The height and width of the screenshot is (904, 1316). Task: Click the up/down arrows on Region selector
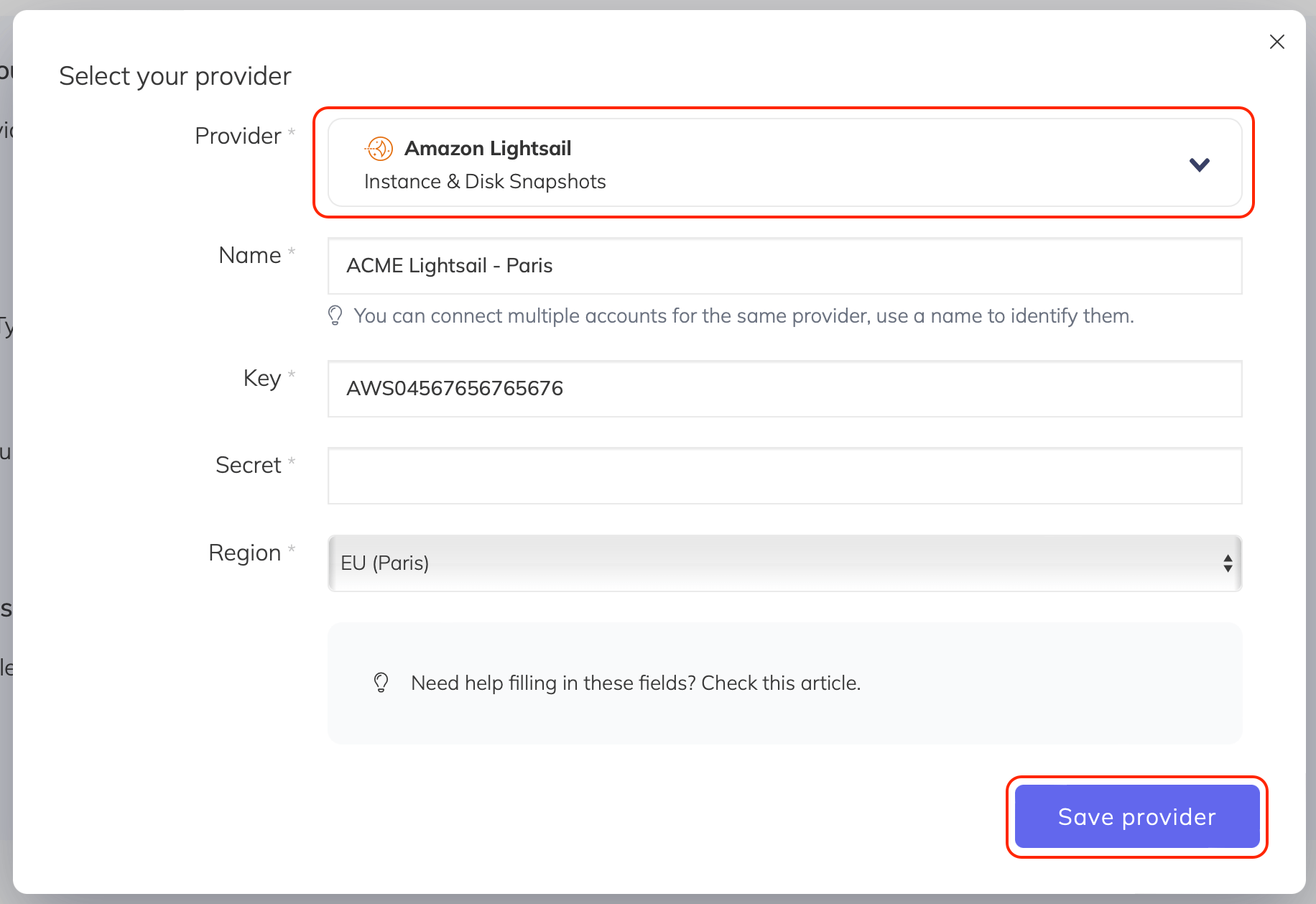(x=1228, y=563)
